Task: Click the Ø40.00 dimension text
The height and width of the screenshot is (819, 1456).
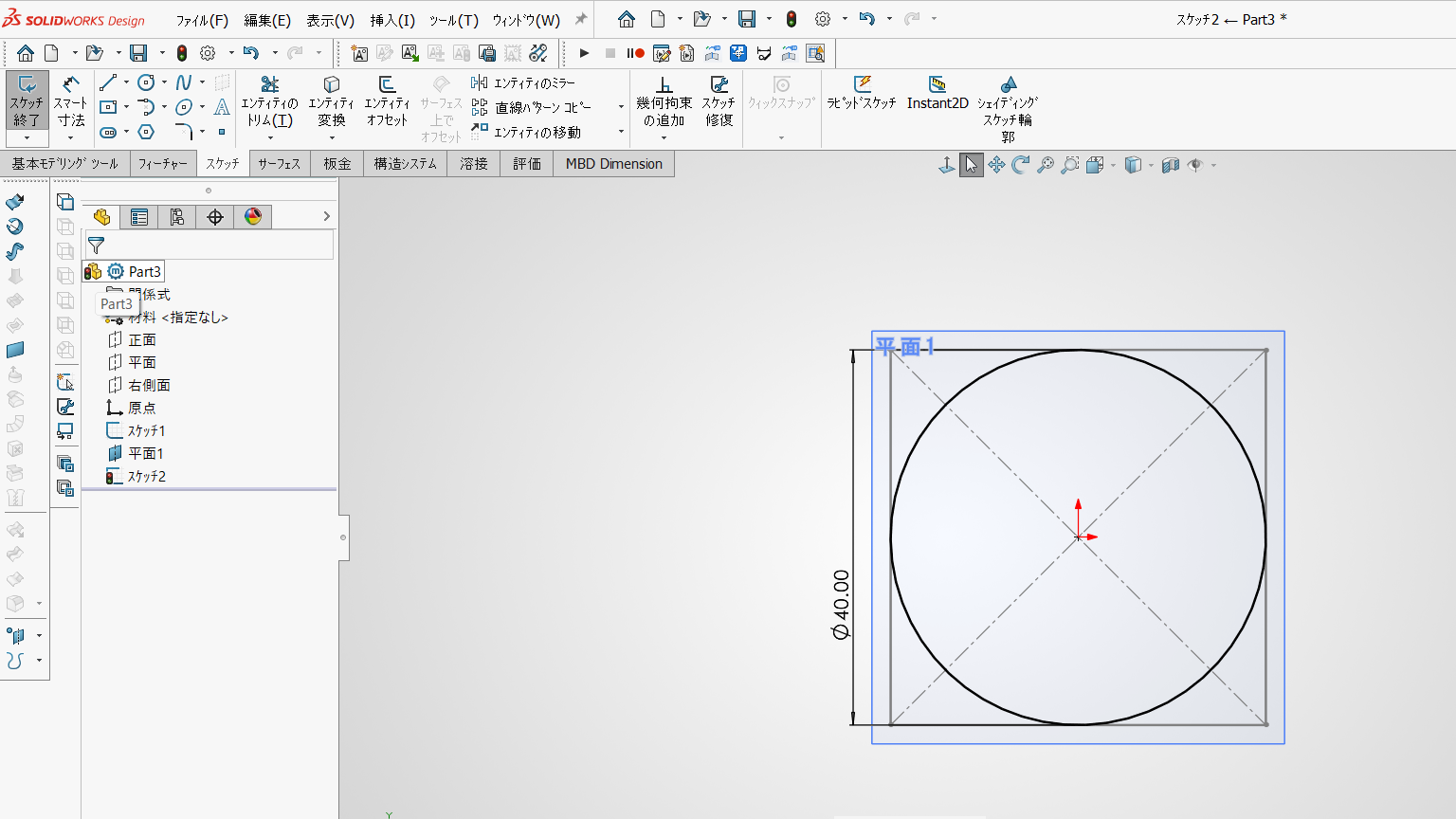Action: click(841, 605)
